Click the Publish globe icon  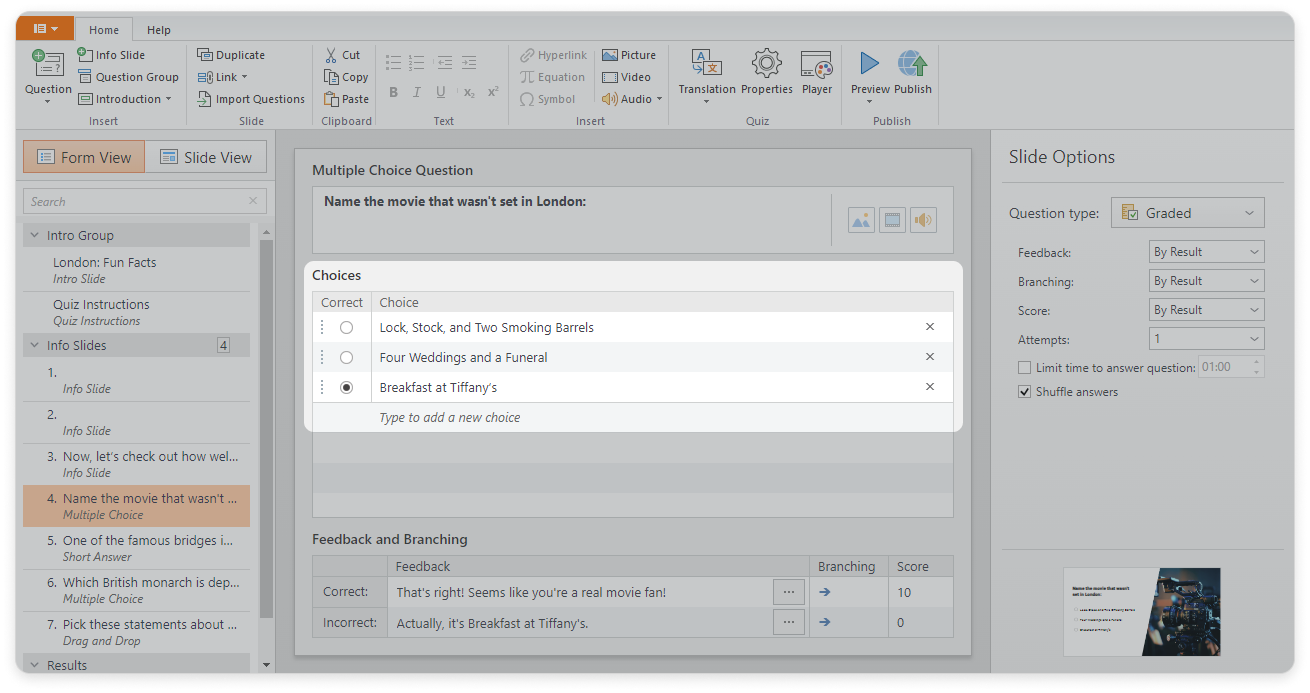pyautogui.click(x=912, y=66)
